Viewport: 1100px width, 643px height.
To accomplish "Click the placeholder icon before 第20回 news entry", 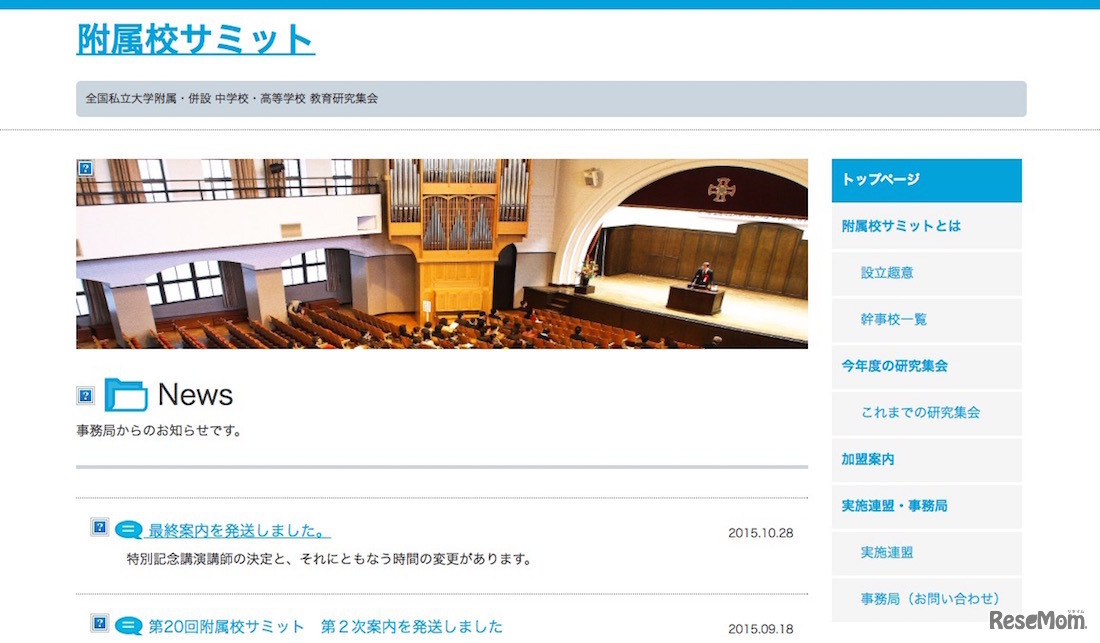I will coord(99,623).
